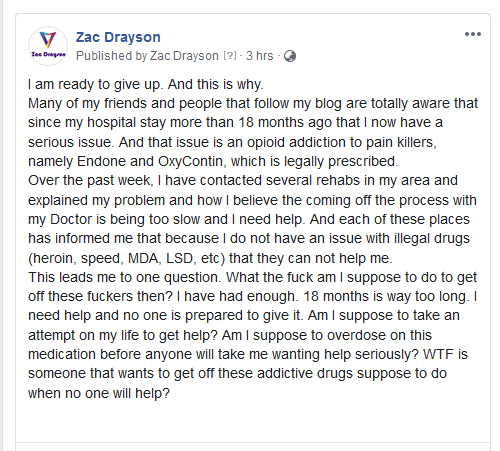This screenshot has height=451, width=500.
Task: Click the globe public privacy icon
Action: [290, 56]
